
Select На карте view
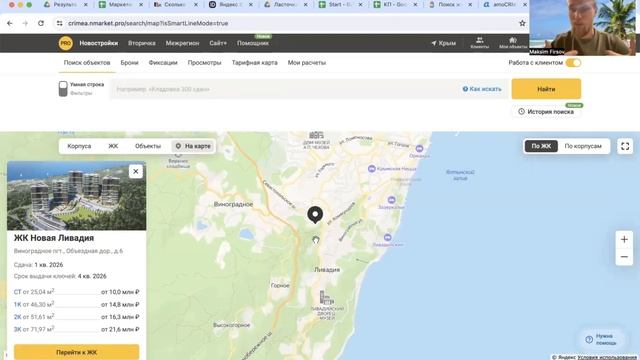(193, 146)
